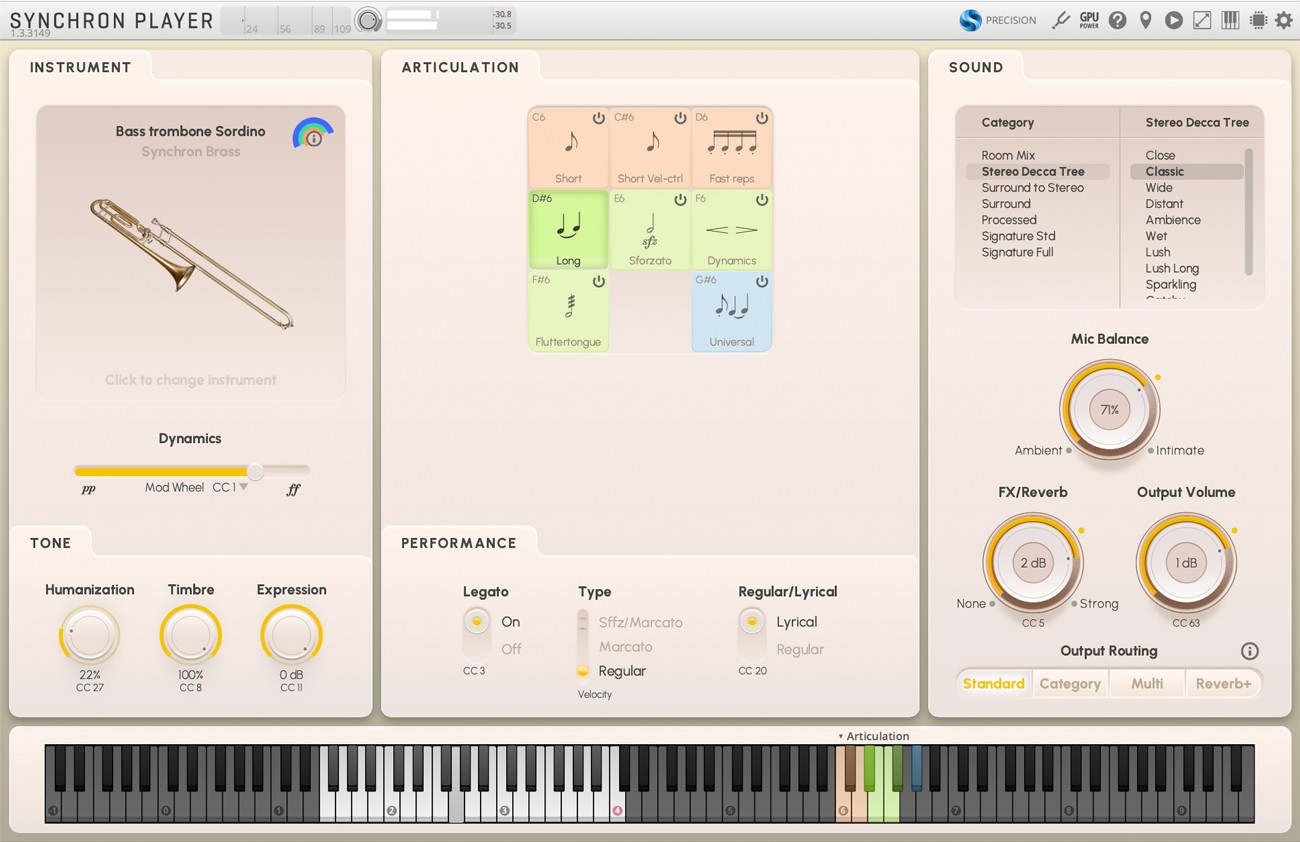This screenshot has height=842, width=1300.
Task: Select the Close mic preset
Action: click(x=1160, y=155)
